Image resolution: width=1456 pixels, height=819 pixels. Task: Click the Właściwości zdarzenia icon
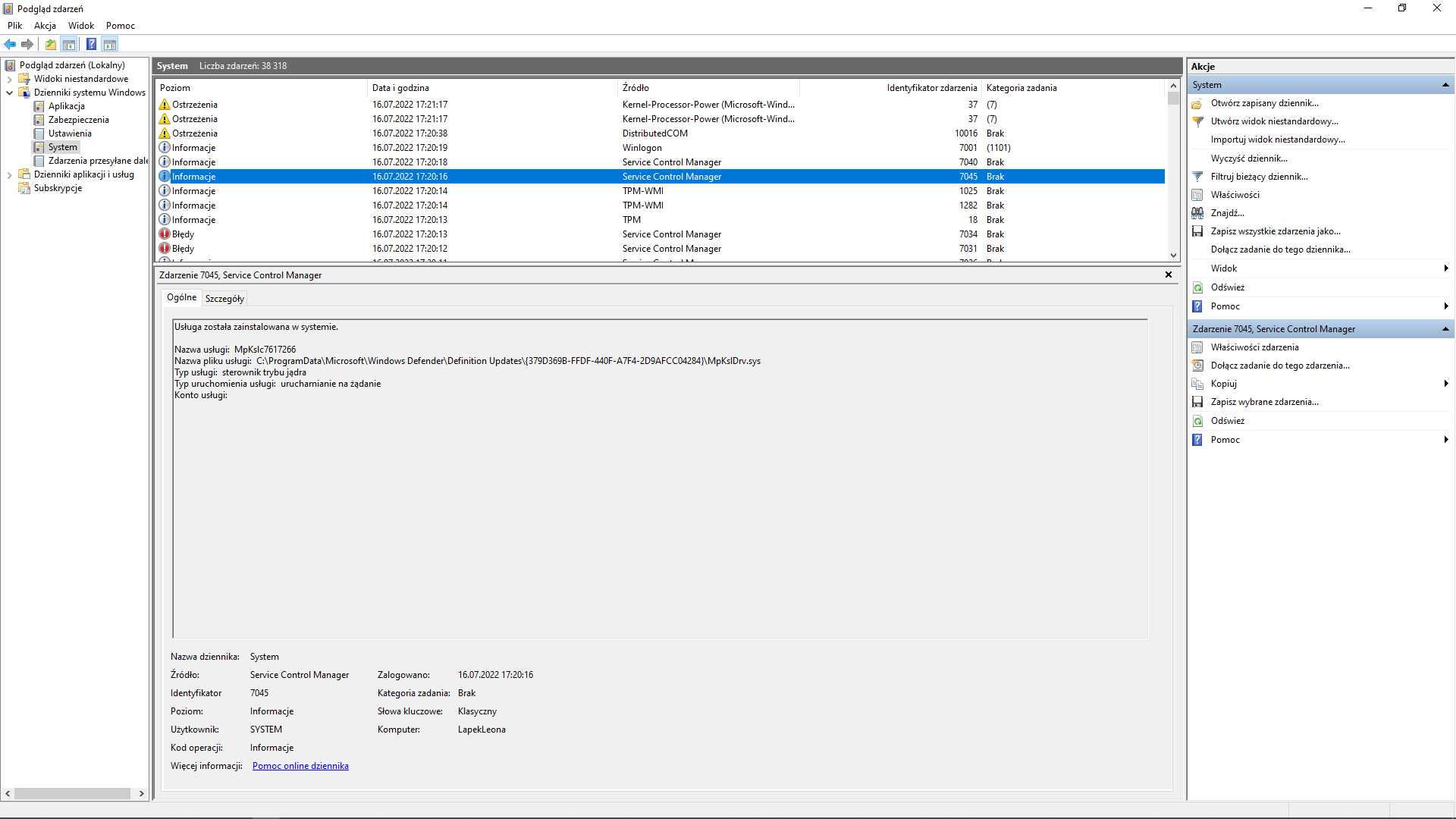(x=1197, y=347)
